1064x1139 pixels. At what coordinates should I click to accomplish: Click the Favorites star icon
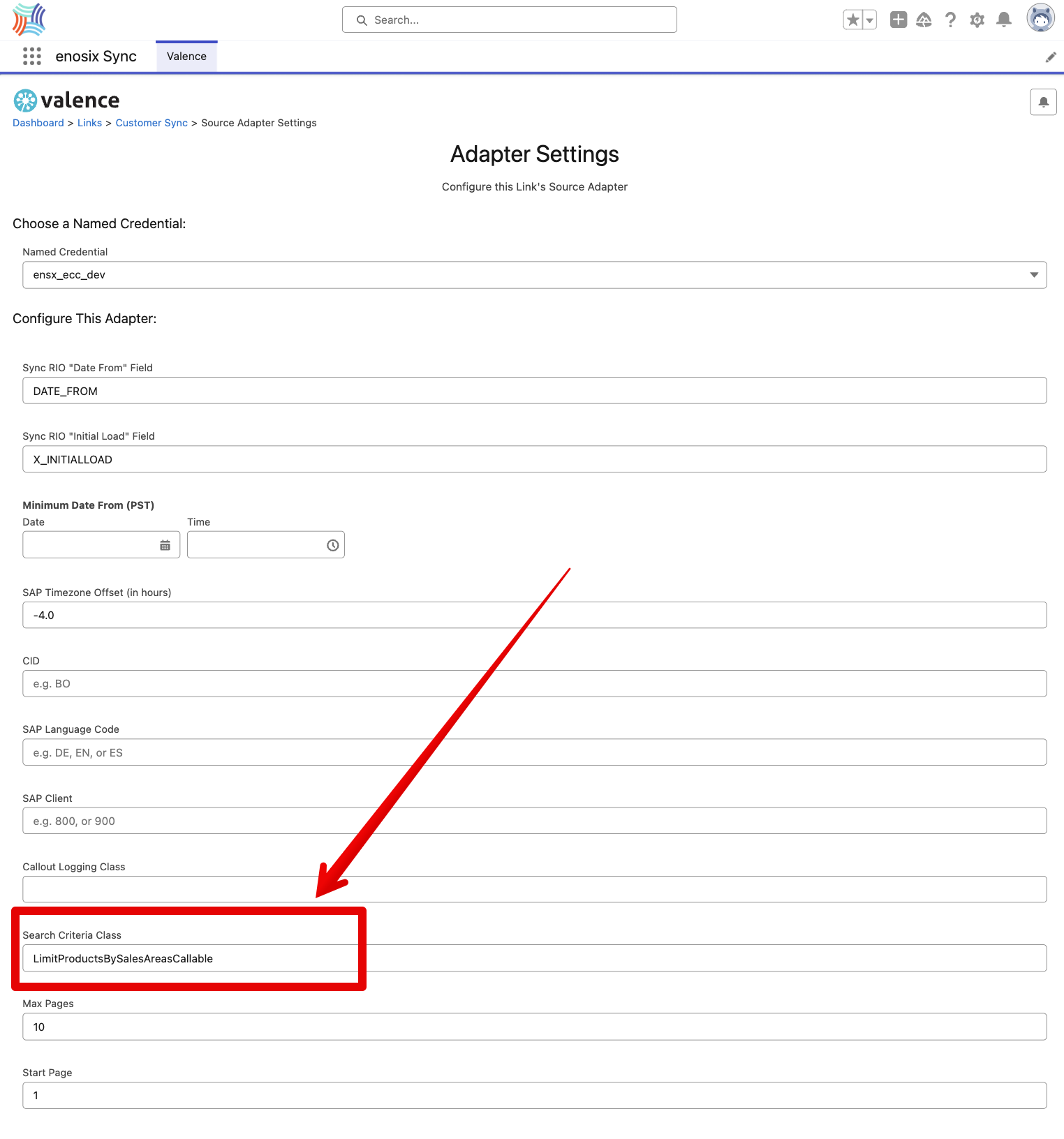852,20
